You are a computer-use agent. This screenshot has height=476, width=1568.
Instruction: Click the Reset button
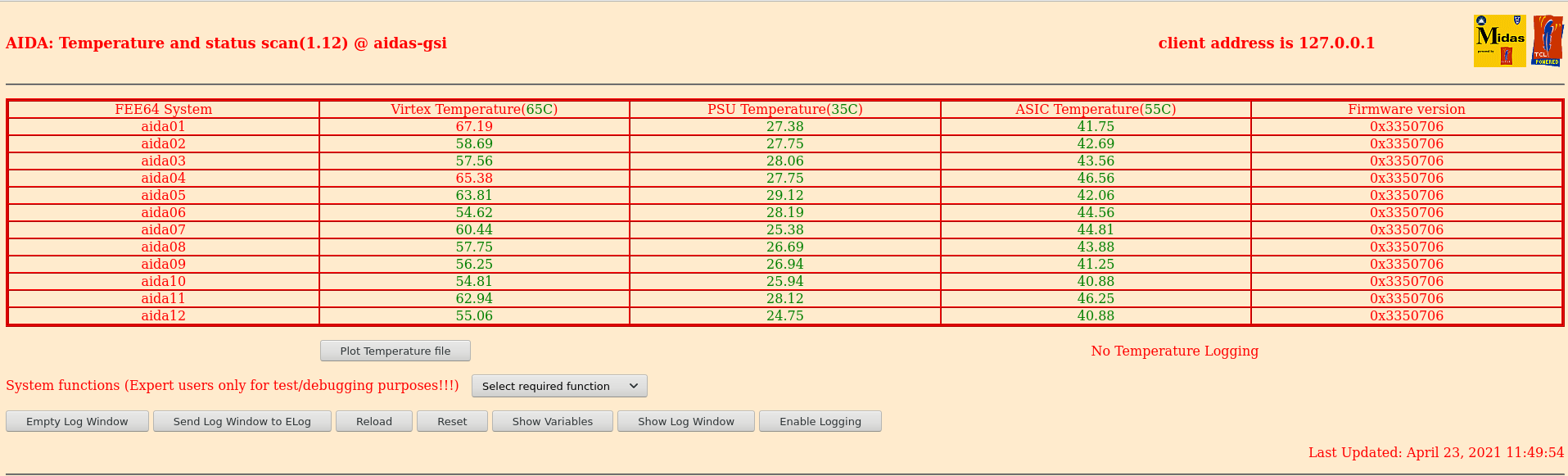(x=452, y=421)
